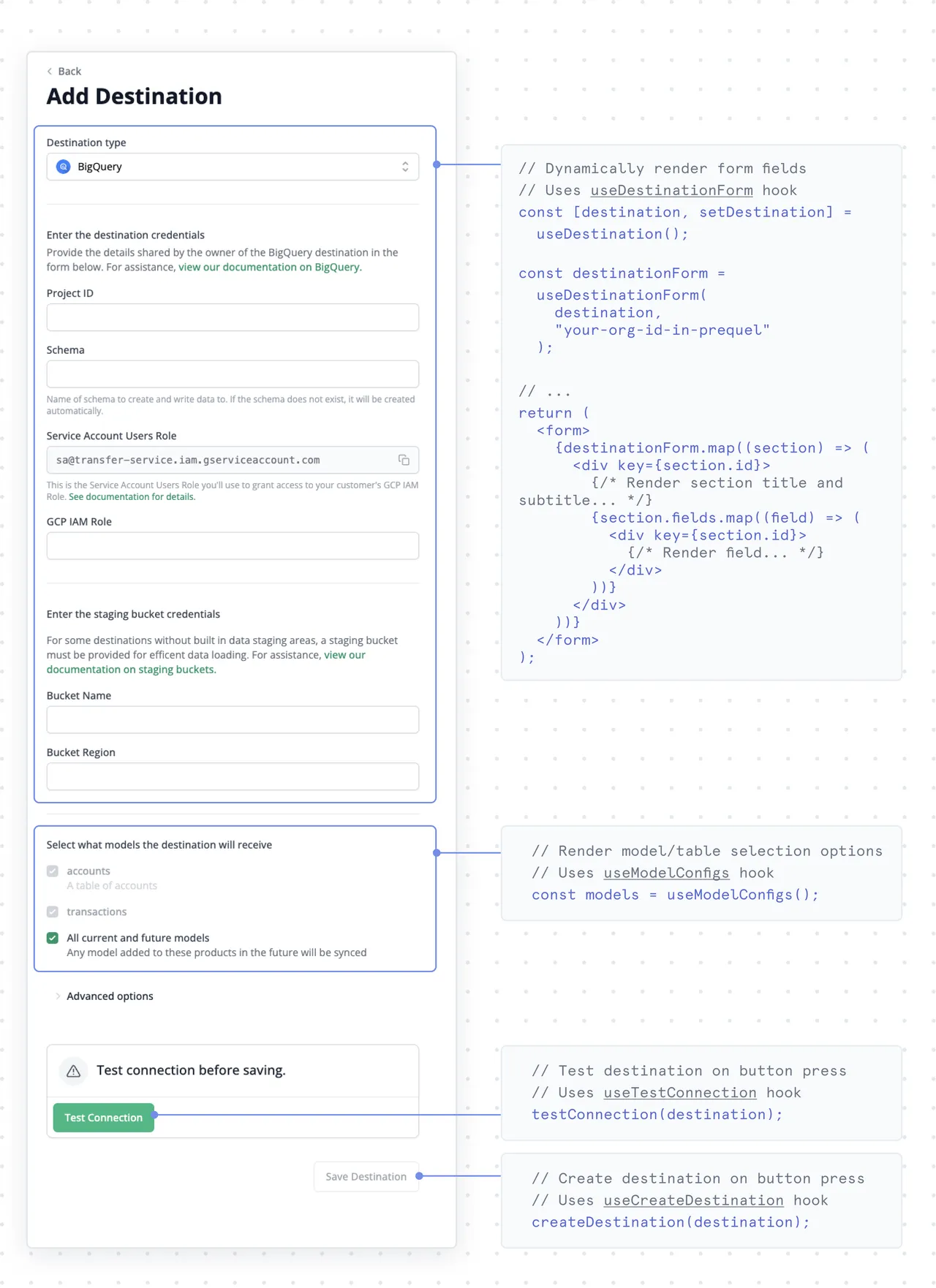Click the dropdown up-down arrows on Destination type
This screenshot has height=1288, width=936.
(405, 167)
